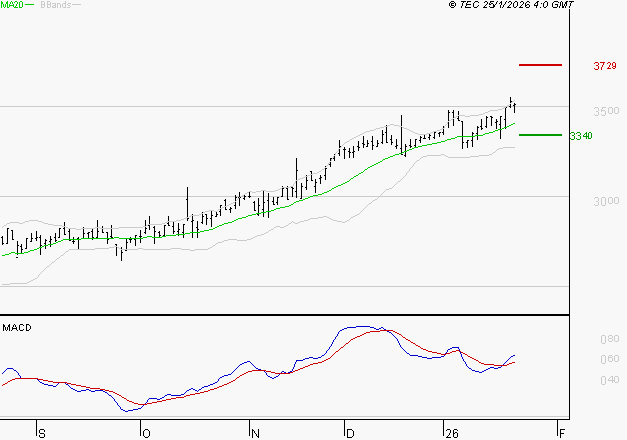627x440 pixels.
Task: Click the gray line sample beside BBands
Action: tap(76, 5)
